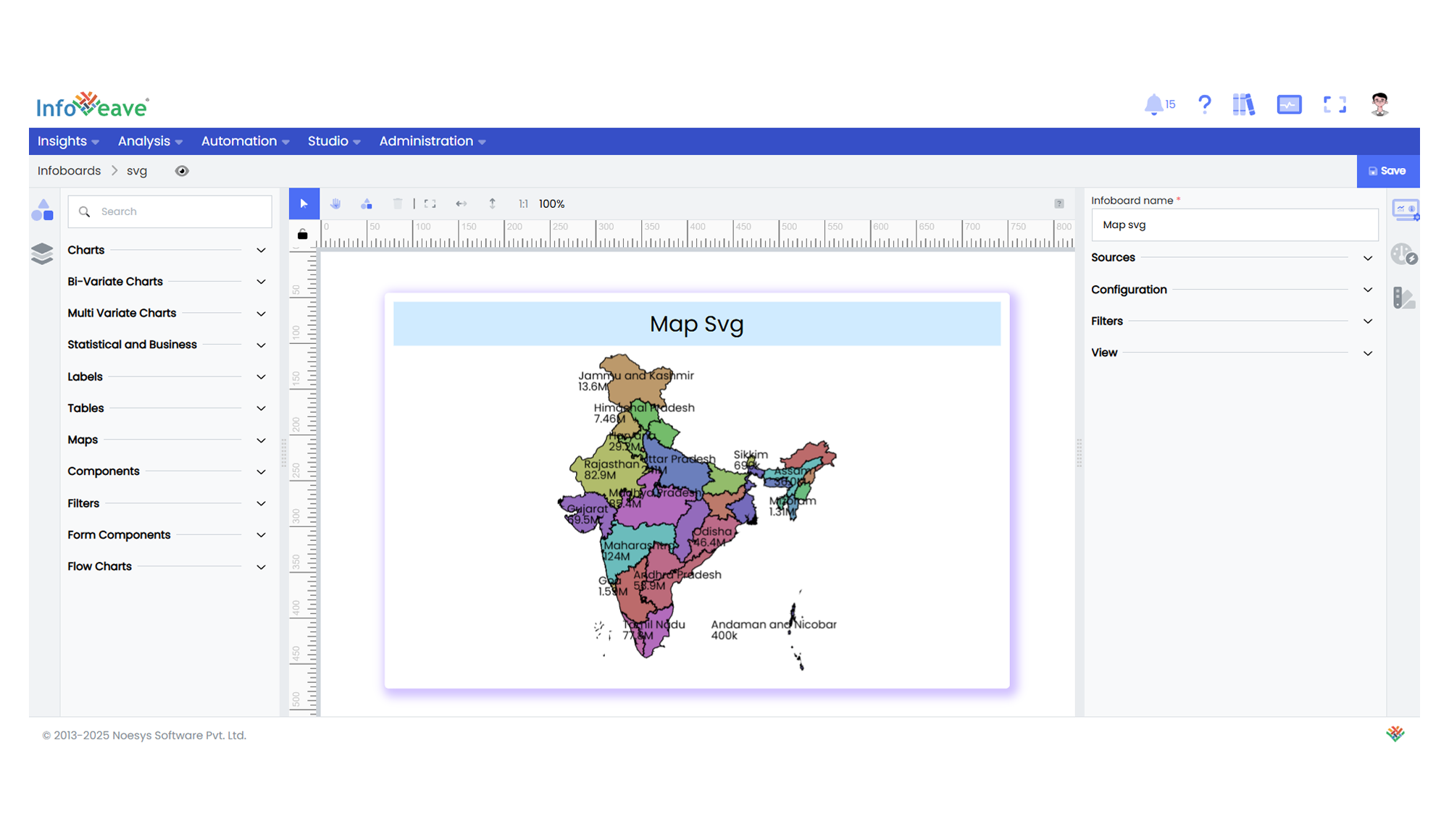Expand the Form Components section
Image resolution: width=1449 pixels, height=840 pixels.
pyautogui.click(x=167, y=535)
